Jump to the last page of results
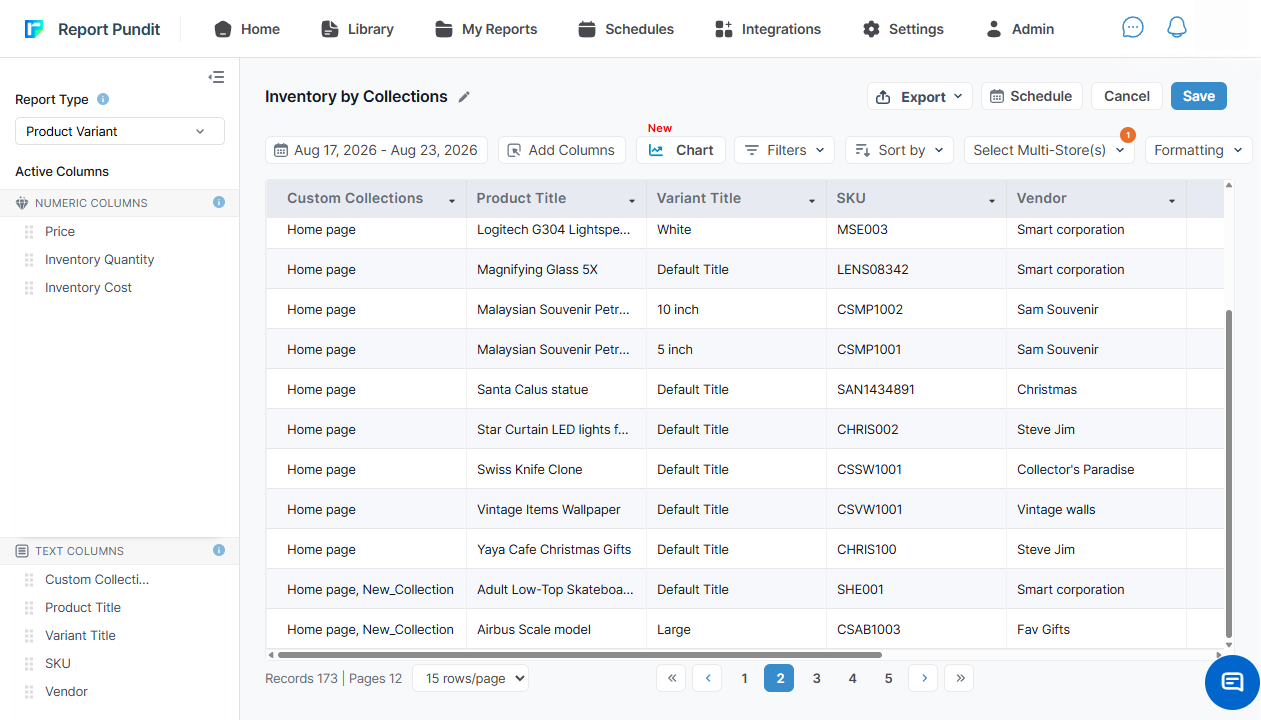 point(960,678)
